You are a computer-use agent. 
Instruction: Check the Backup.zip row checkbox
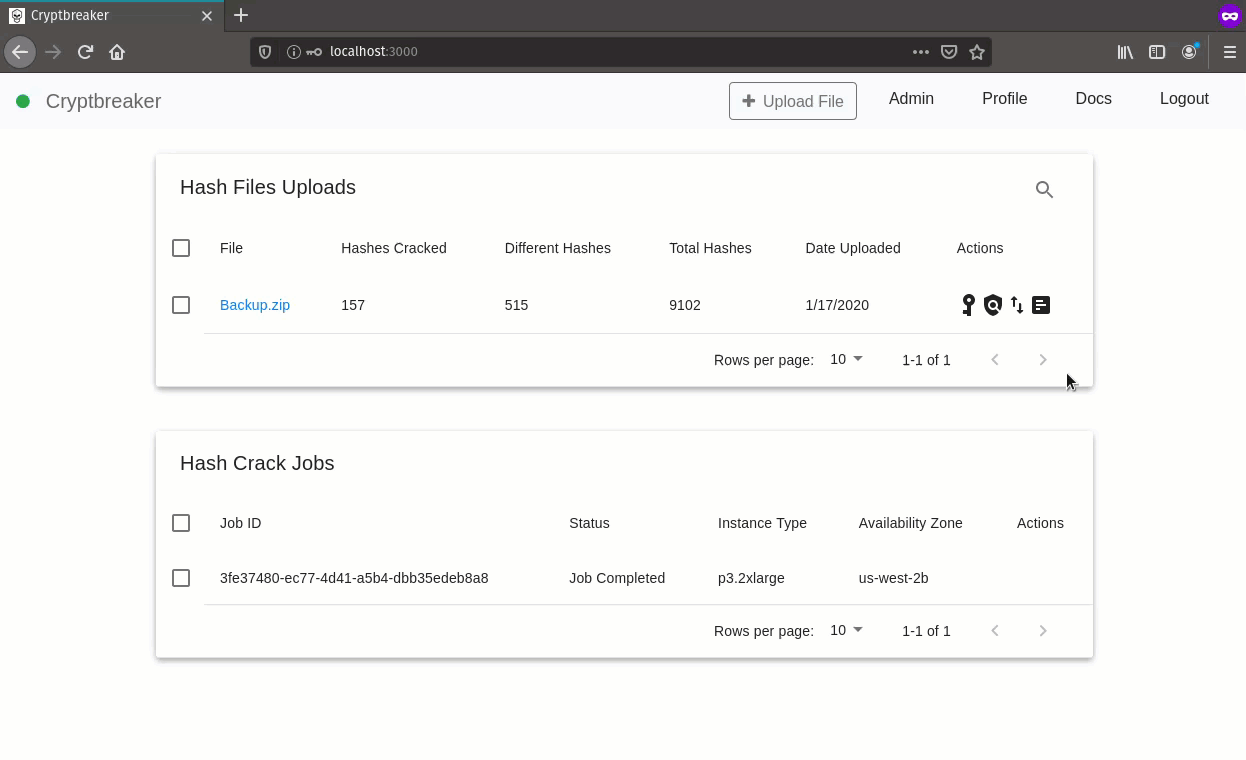[x=181, y=305]
